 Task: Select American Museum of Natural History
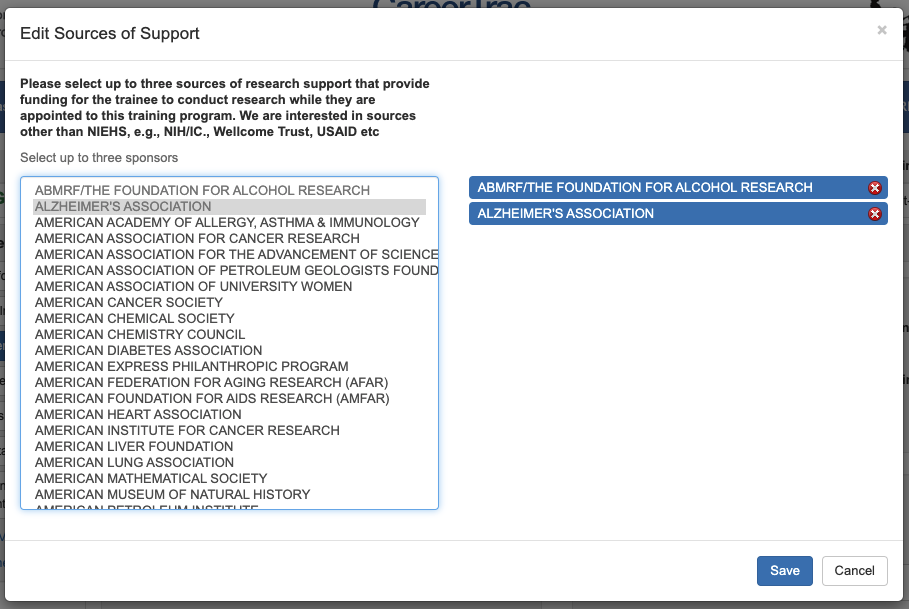[172, 494]
